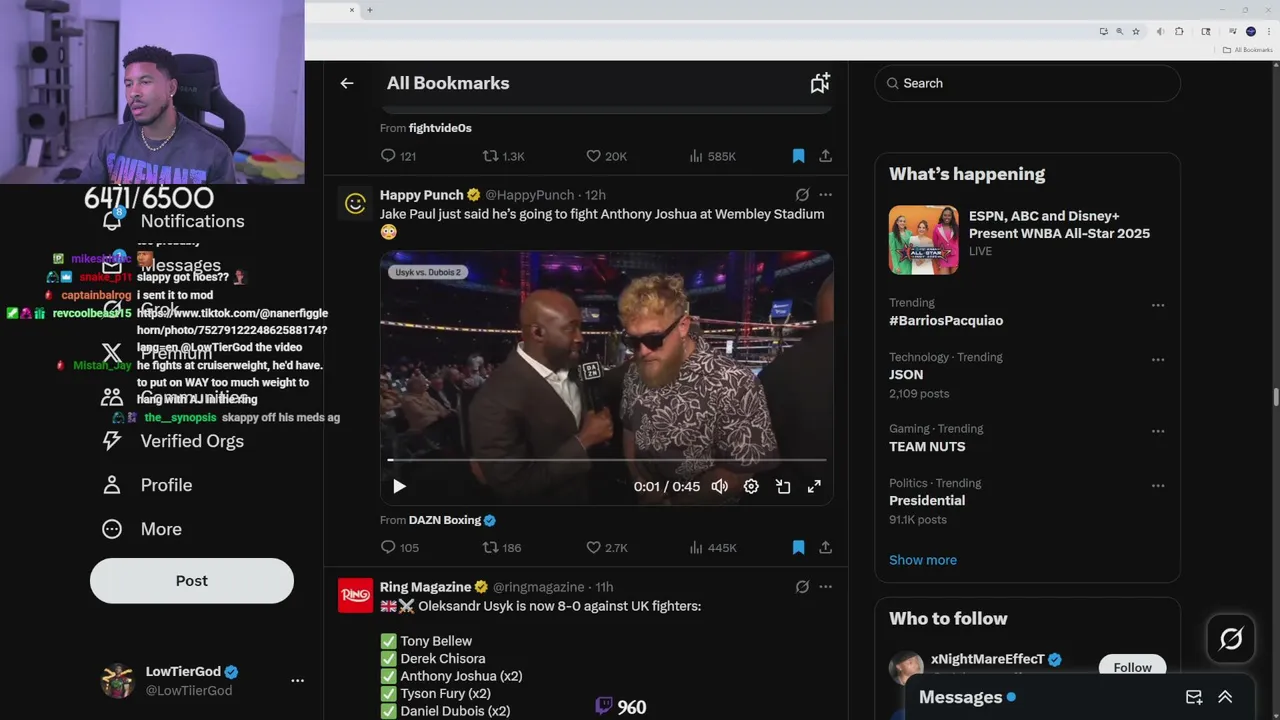Screen dimensions: 1280x720
Task: Open the WNBA All-Star 2025 live event
Action: point(1027,240)
